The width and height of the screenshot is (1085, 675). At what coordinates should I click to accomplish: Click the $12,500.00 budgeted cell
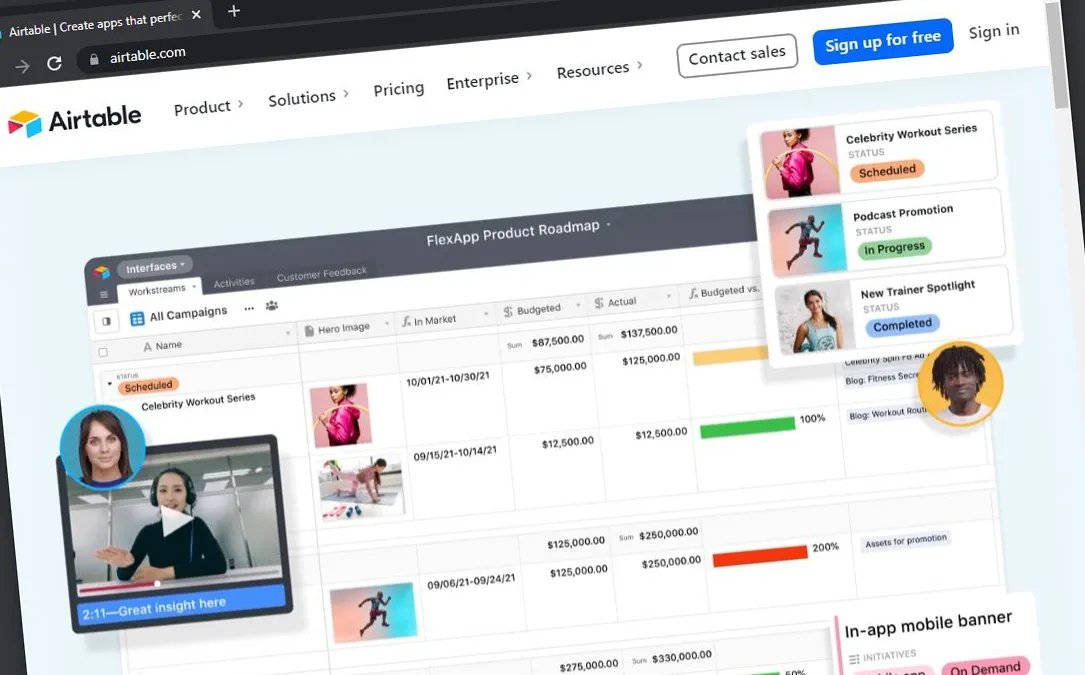567,442
